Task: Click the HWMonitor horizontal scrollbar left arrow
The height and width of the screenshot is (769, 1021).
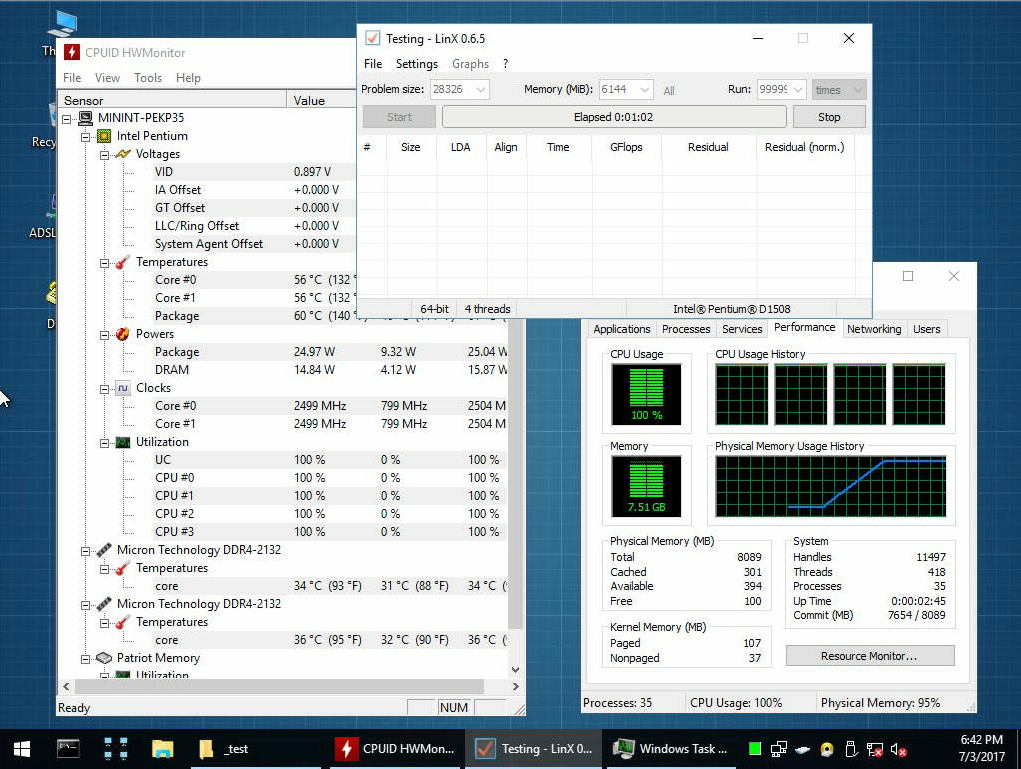Action: click(x=66, y=686)
